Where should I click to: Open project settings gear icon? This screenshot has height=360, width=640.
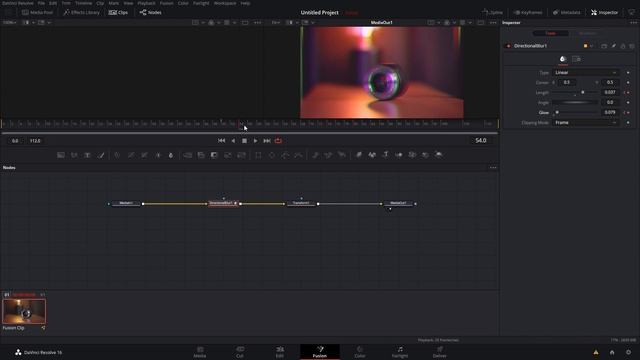tap(629, 352)
